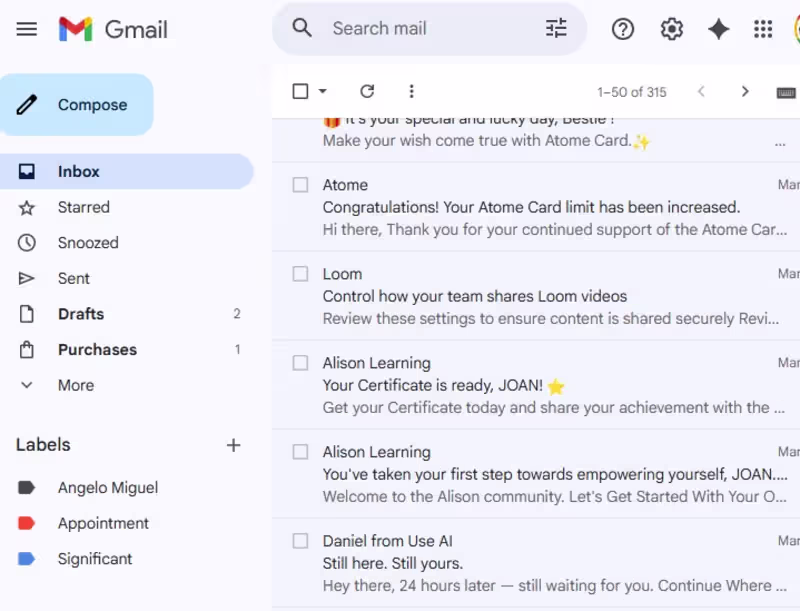
Task: Open Your Certificate is ready email
Action: coord(536,385)
